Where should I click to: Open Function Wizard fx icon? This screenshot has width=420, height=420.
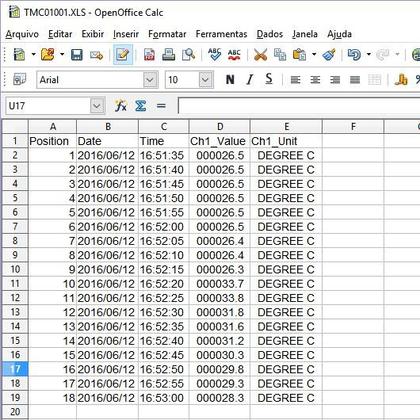coord(121,106)
